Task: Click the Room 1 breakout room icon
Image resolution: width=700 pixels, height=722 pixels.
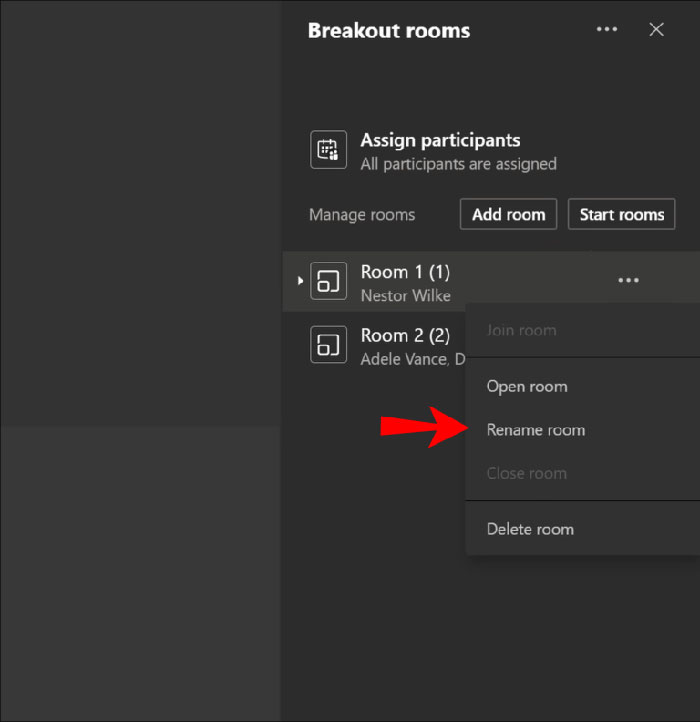Action: [x=328, y=281]
